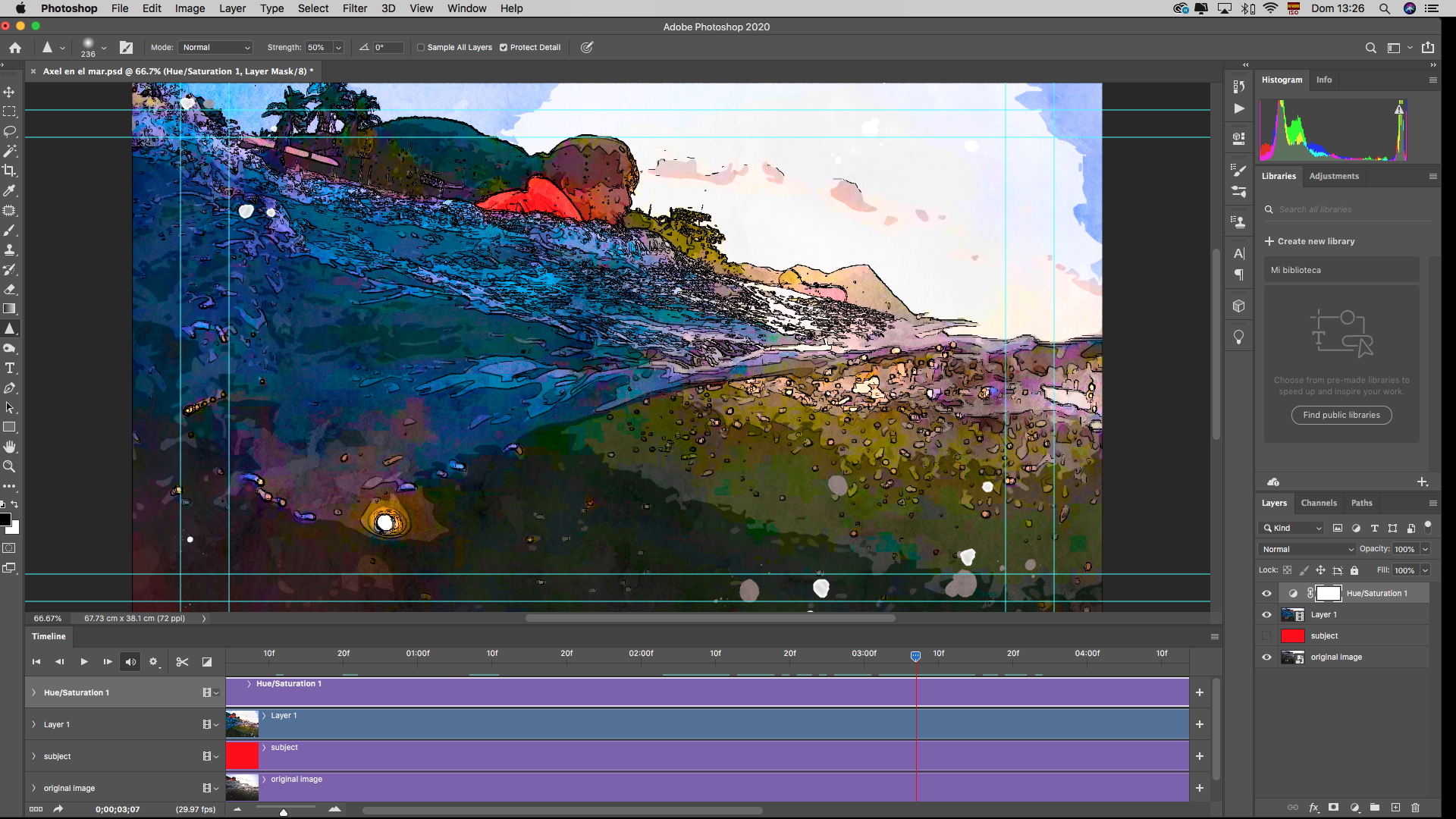This screenshot has height=819, width=1456.
Task: Click Find public libraries button
Action: [x=1341, y=415]
